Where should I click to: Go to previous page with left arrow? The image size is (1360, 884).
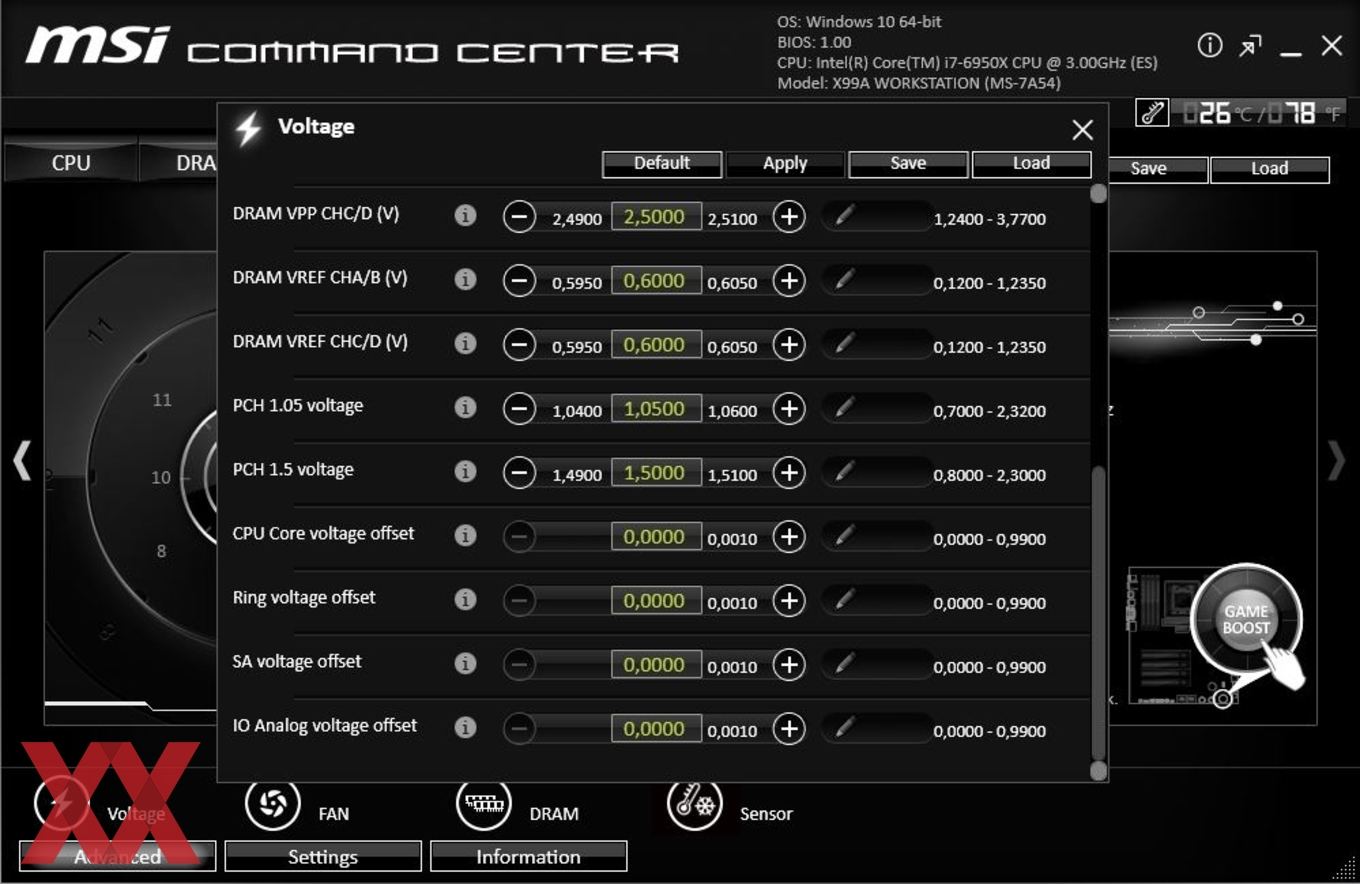22,461
